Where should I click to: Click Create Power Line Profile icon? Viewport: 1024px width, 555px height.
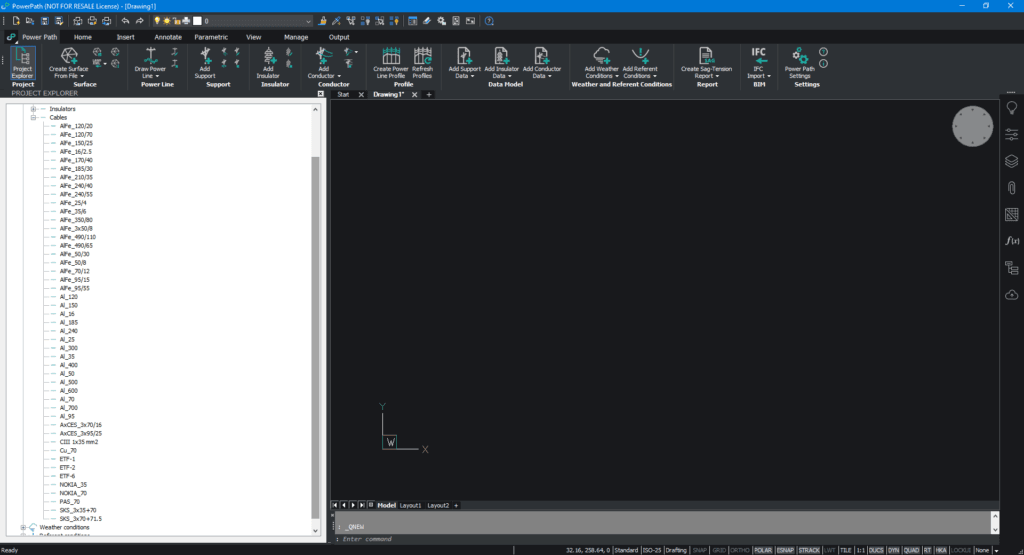[x=391, y=56]
